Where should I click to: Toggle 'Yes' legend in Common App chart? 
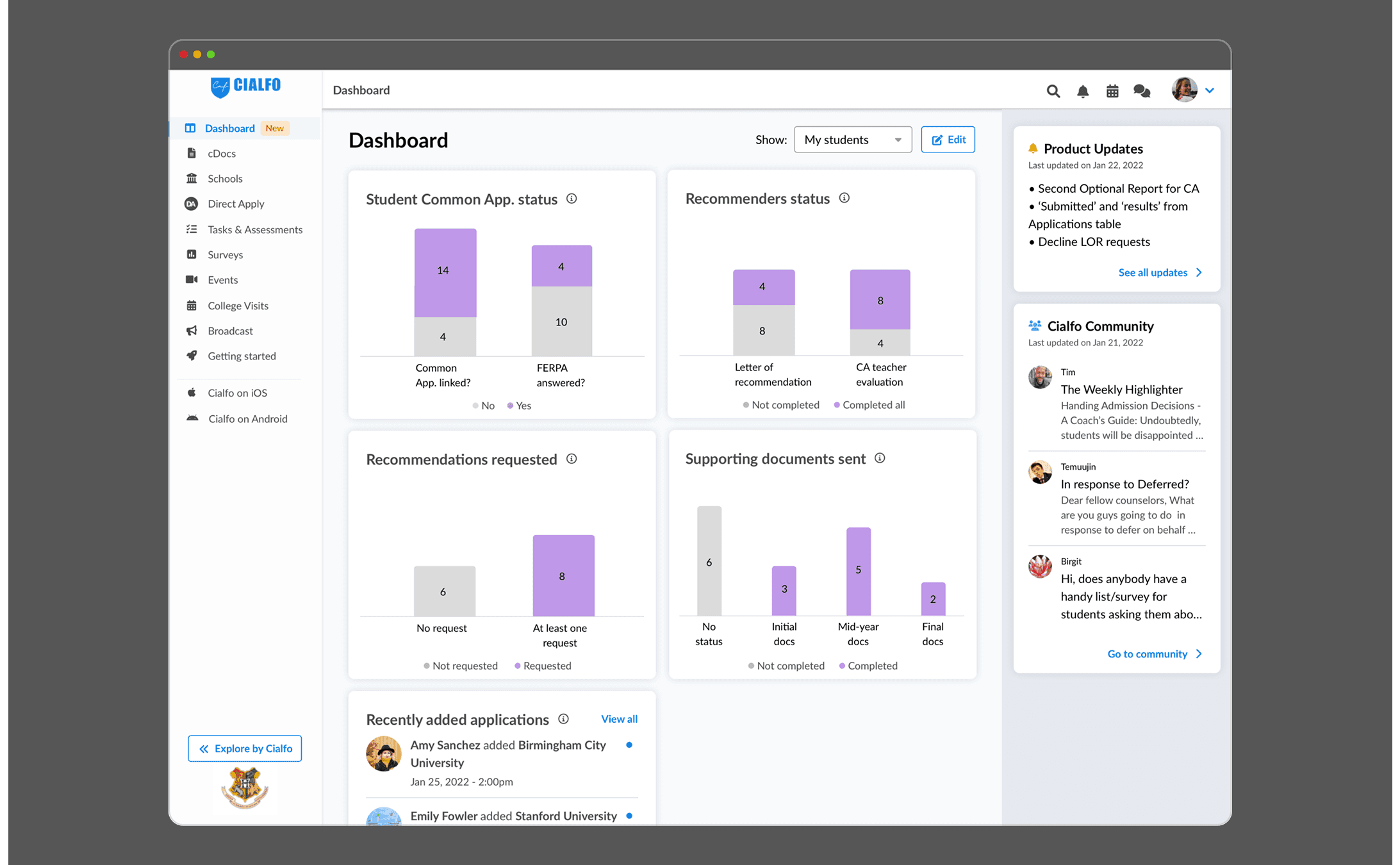tap(520, 406)
